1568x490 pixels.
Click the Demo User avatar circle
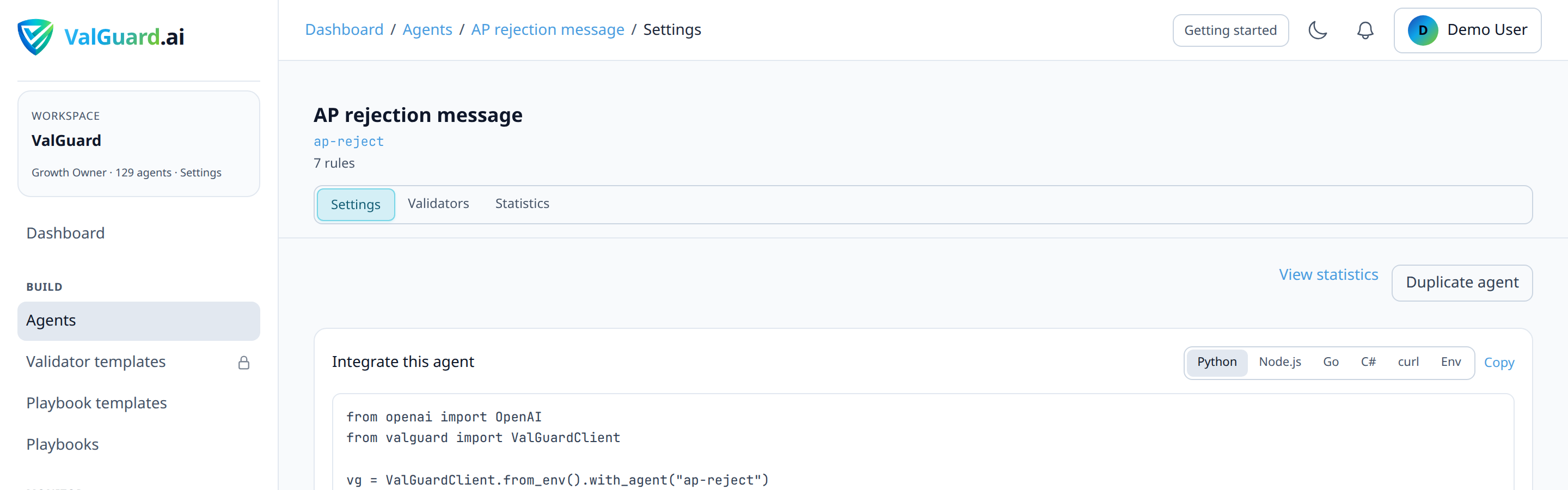pyautogui.click(x=1423, y=30)
